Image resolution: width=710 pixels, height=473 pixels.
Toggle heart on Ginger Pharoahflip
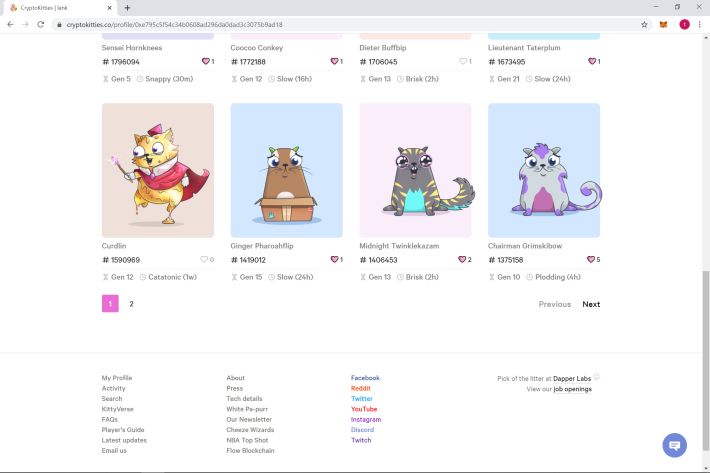(x=334, y=259)
